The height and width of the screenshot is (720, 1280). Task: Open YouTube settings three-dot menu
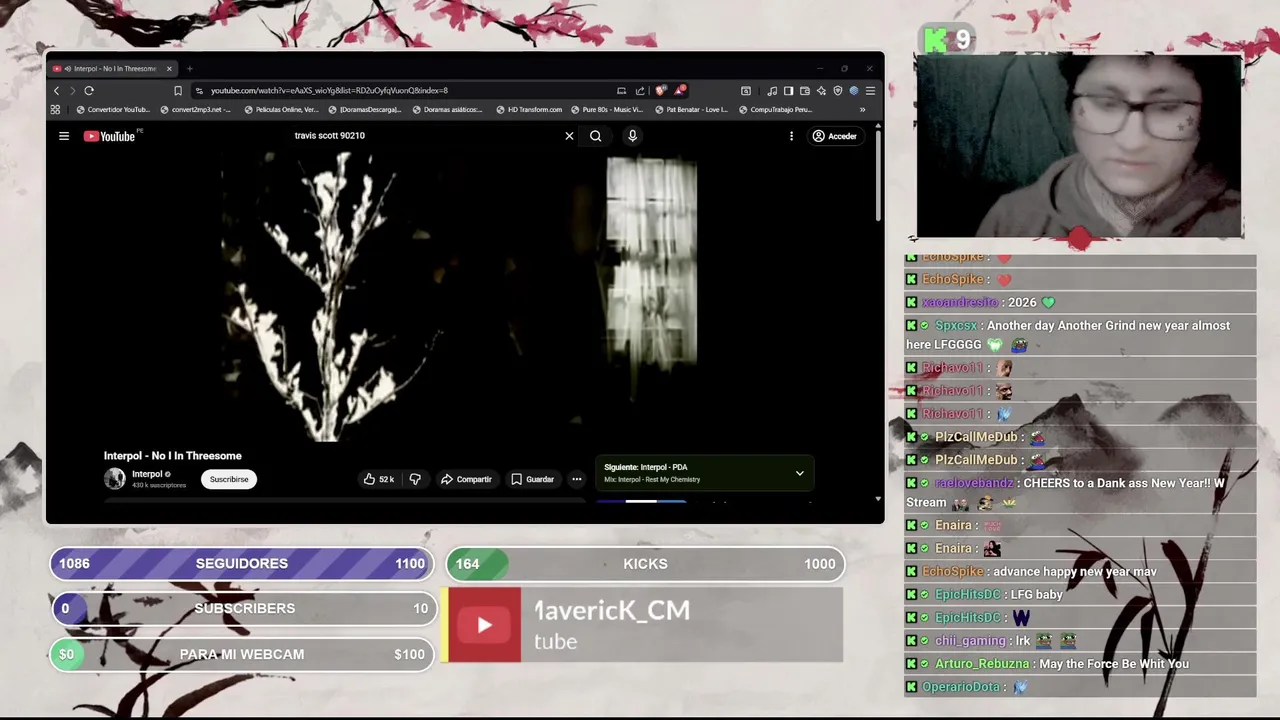pos(791,136)
